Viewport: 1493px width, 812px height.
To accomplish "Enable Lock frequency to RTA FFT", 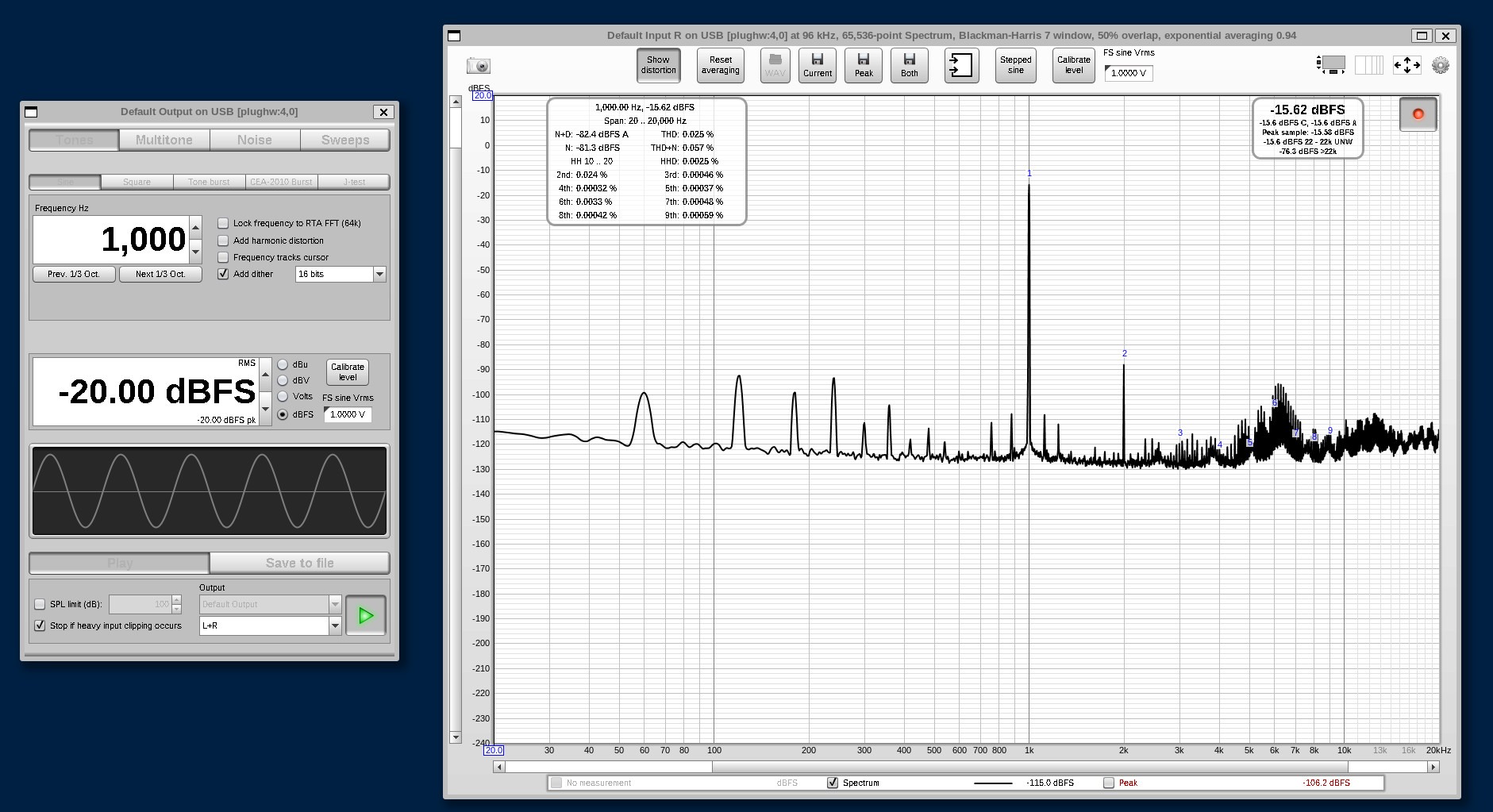I will [x=223, y=223].
